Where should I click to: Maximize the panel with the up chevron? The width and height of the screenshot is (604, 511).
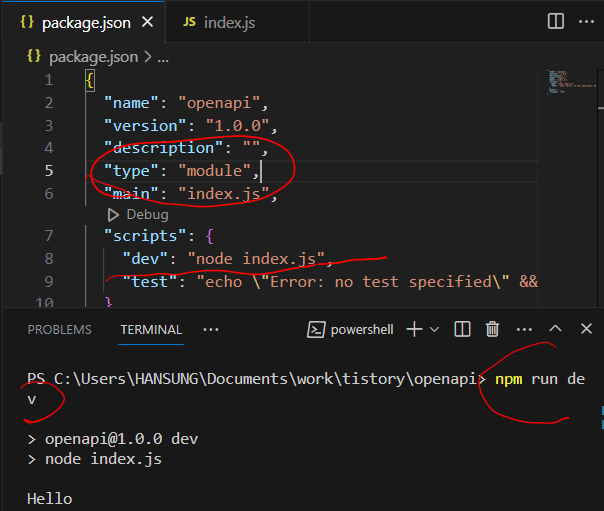pyautogui.click(x=555, y=328)
